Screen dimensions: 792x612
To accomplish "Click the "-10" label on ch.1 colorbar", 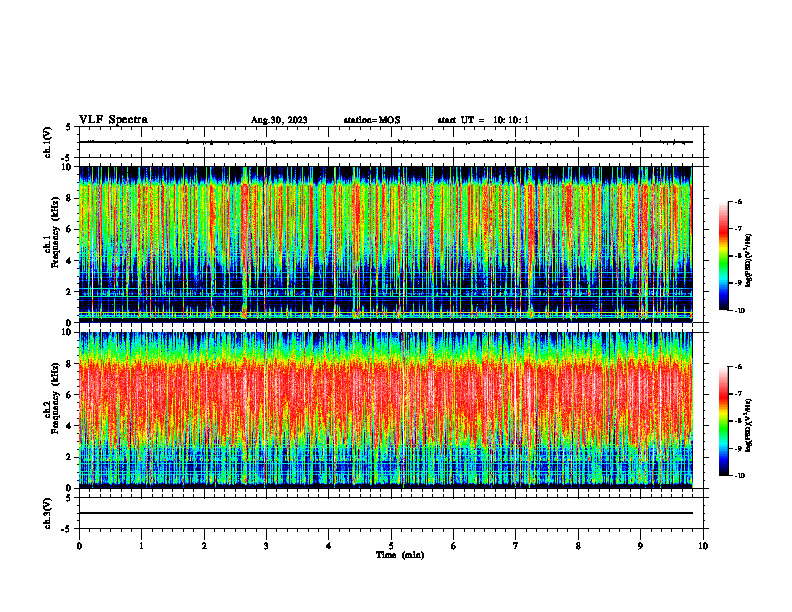I will [x=740, y=311].
